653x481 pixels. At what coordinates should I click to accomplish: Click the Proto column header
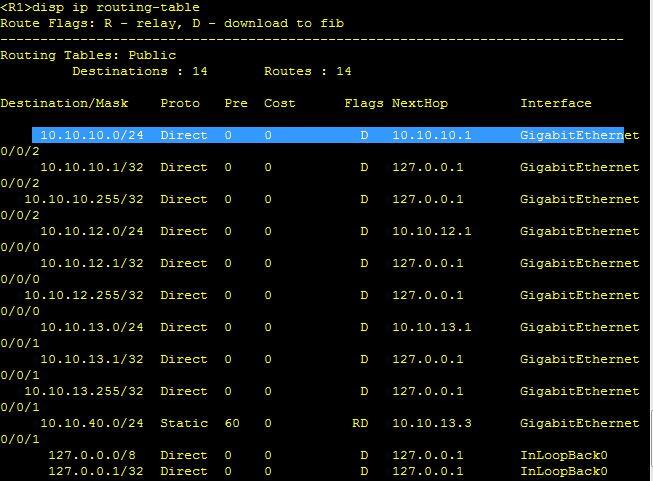pos(180,103)
